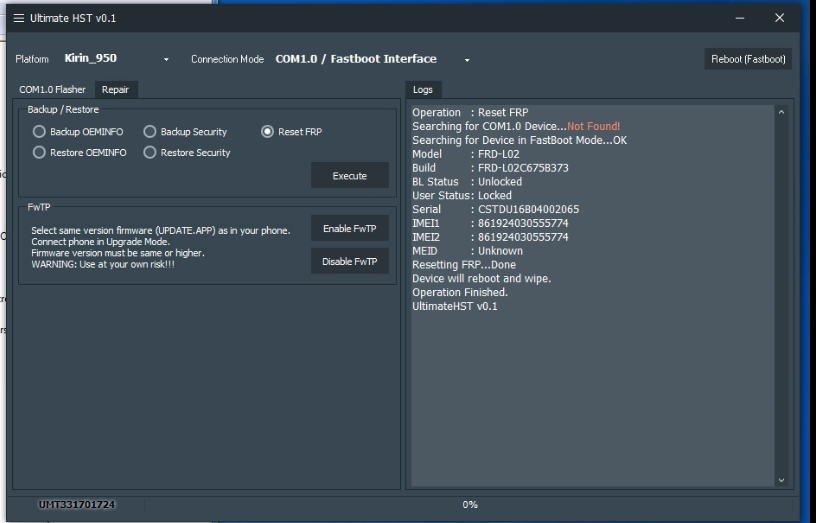The image size is (816, 523).
Task: Click 'BL Status : Unlocked' log line
Action: [467, 182]
